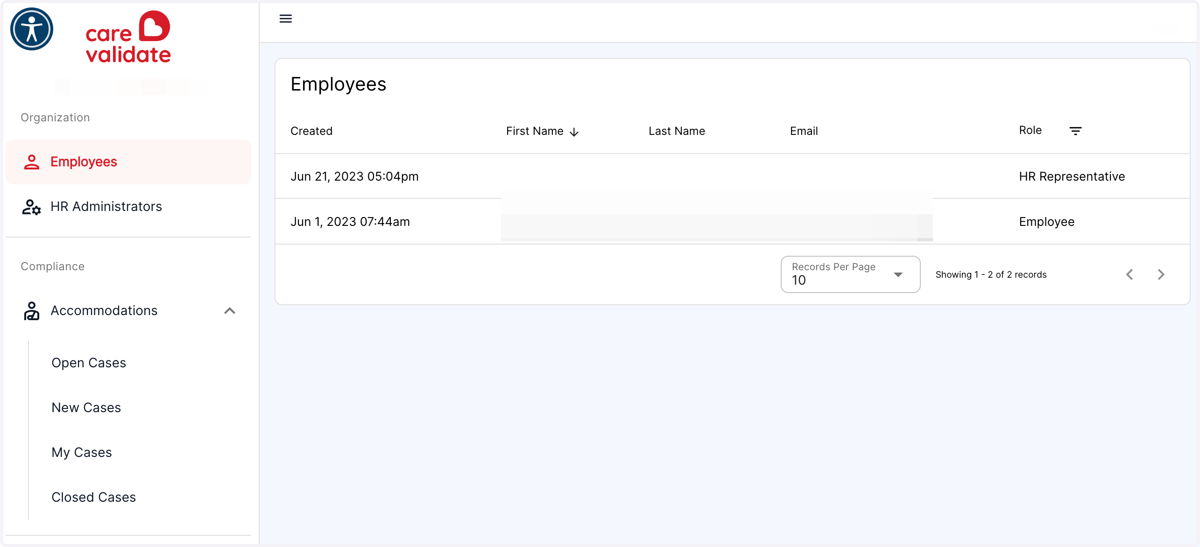The width and height of the screenshot is (1200, 547).
Task: Sort by the First Name column header
Action: [535, 131]
